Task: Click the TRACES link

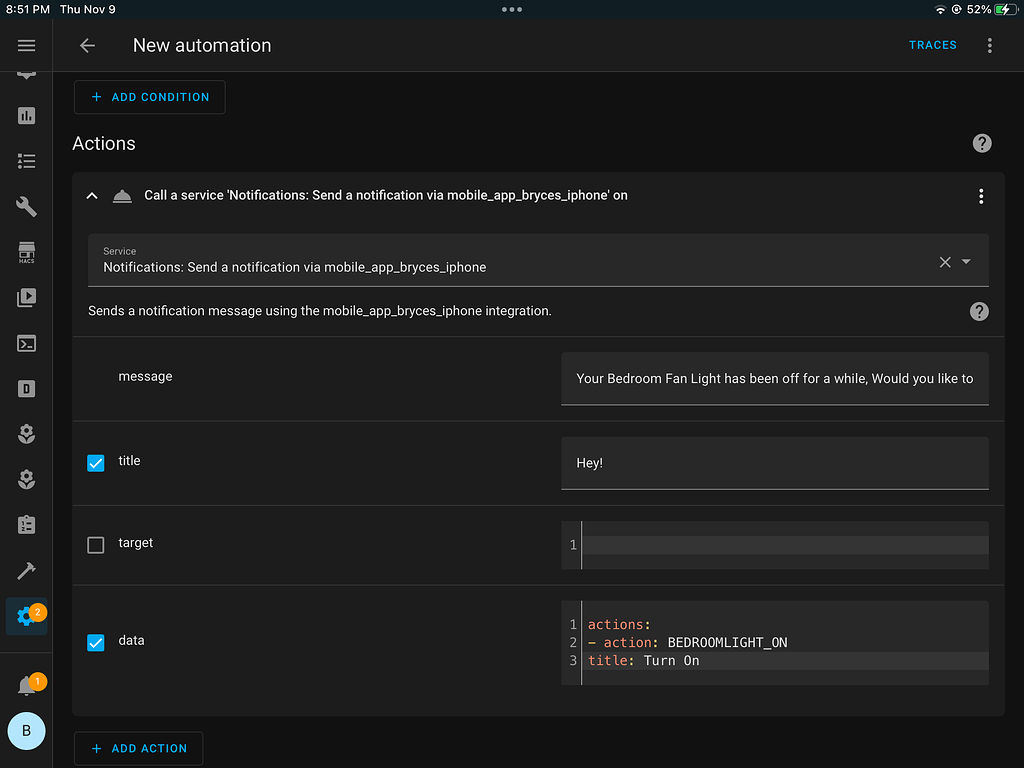Action: (932, 45)
